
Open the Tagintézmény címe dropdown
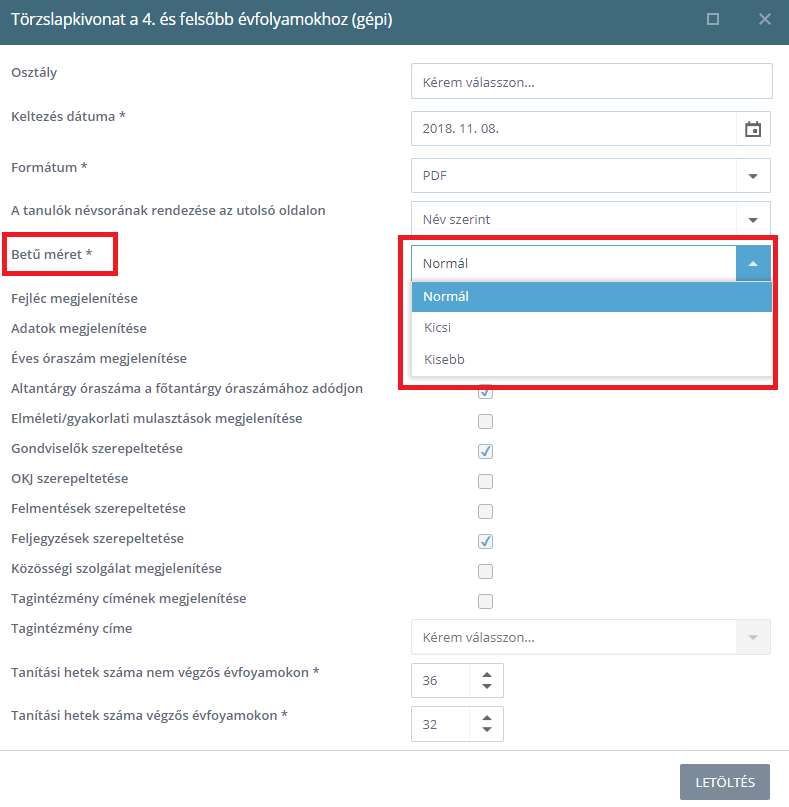pyautogui.click(x=590, y=637)
